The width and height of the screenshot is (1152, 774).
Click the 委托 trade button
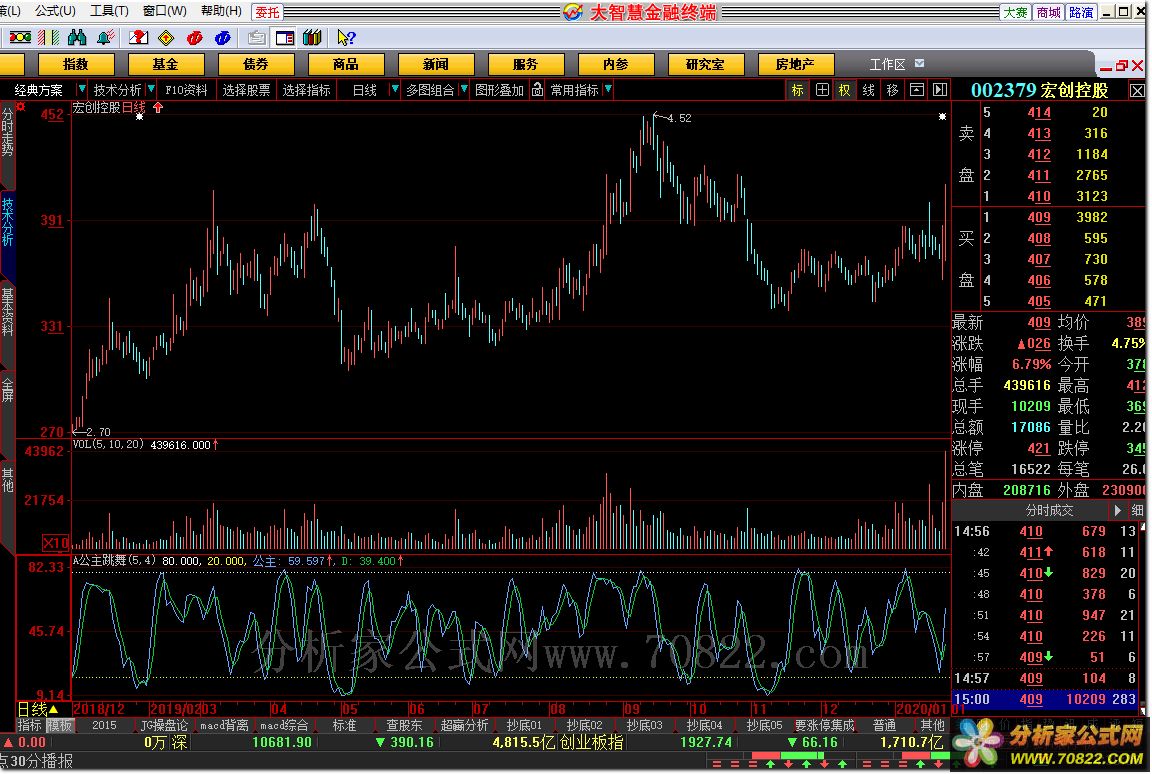(267, 12)
